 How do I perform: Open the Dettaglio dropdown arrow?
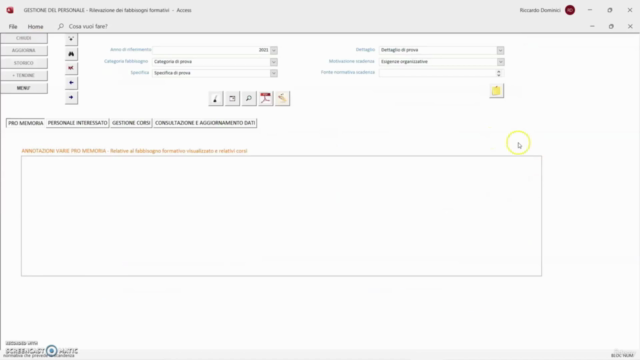(x=500, y=50)
